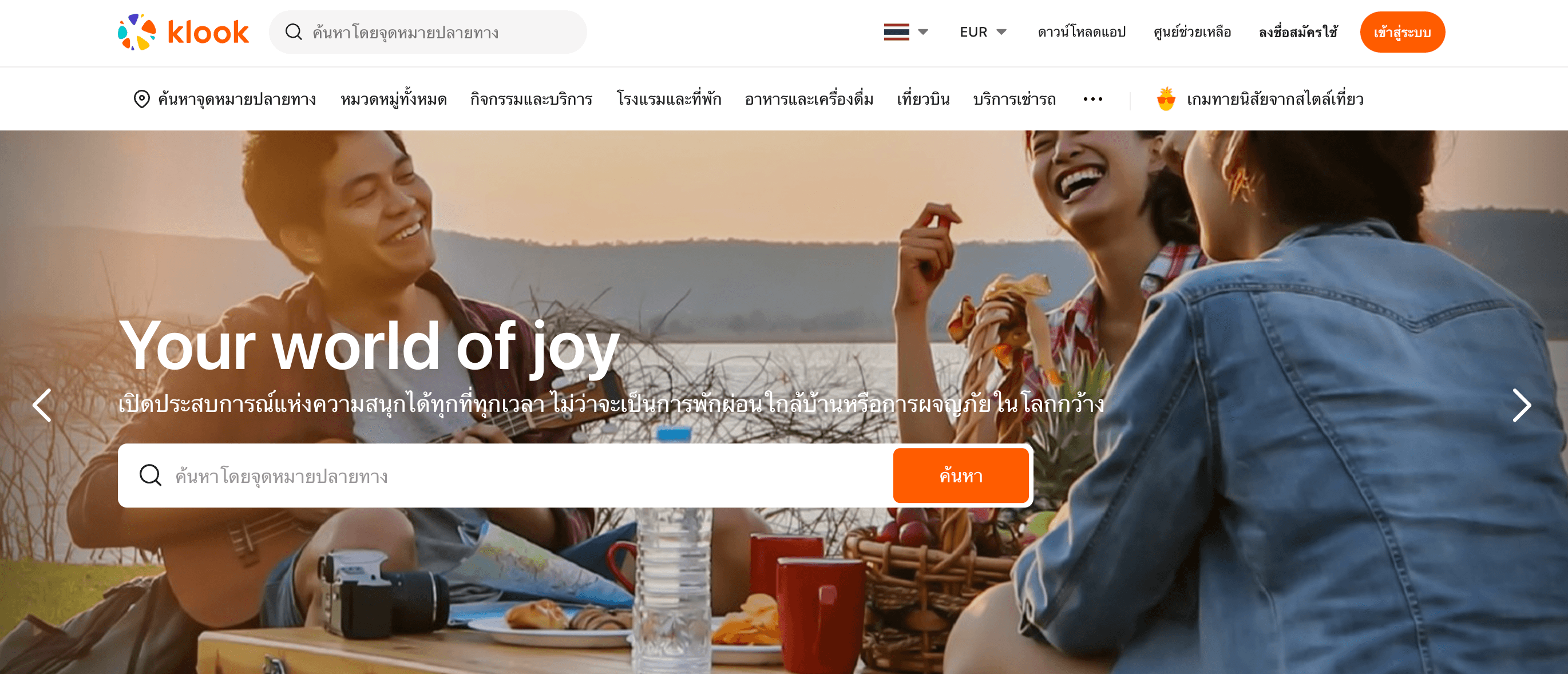Image resolution: width=1568 pixels, height=674 pixels.
Task: Open the ดาวน์โหลดแอป link
Action: click(x=1081, y=31)
